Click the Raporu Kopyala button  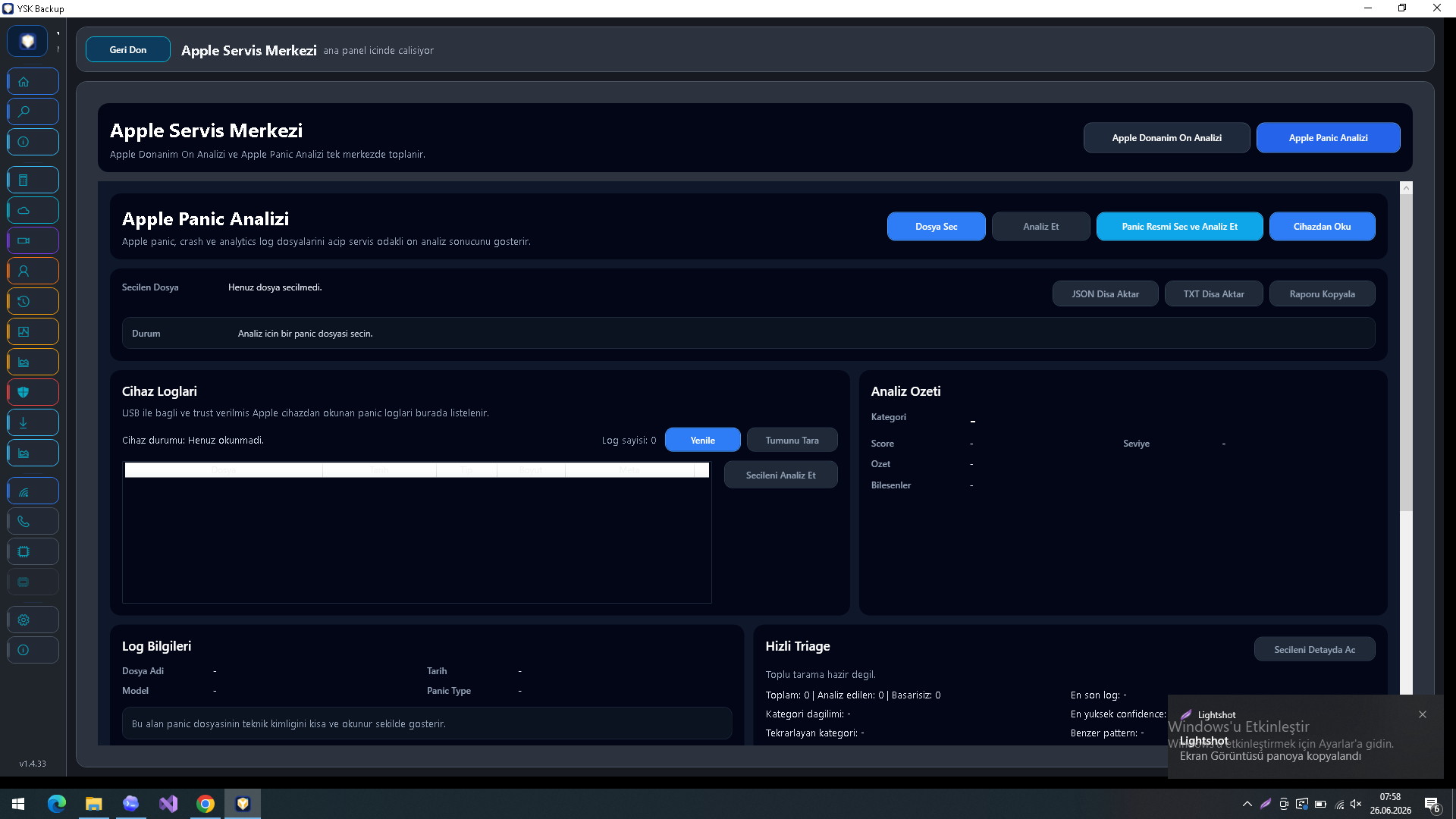(x=1322, y=294)
